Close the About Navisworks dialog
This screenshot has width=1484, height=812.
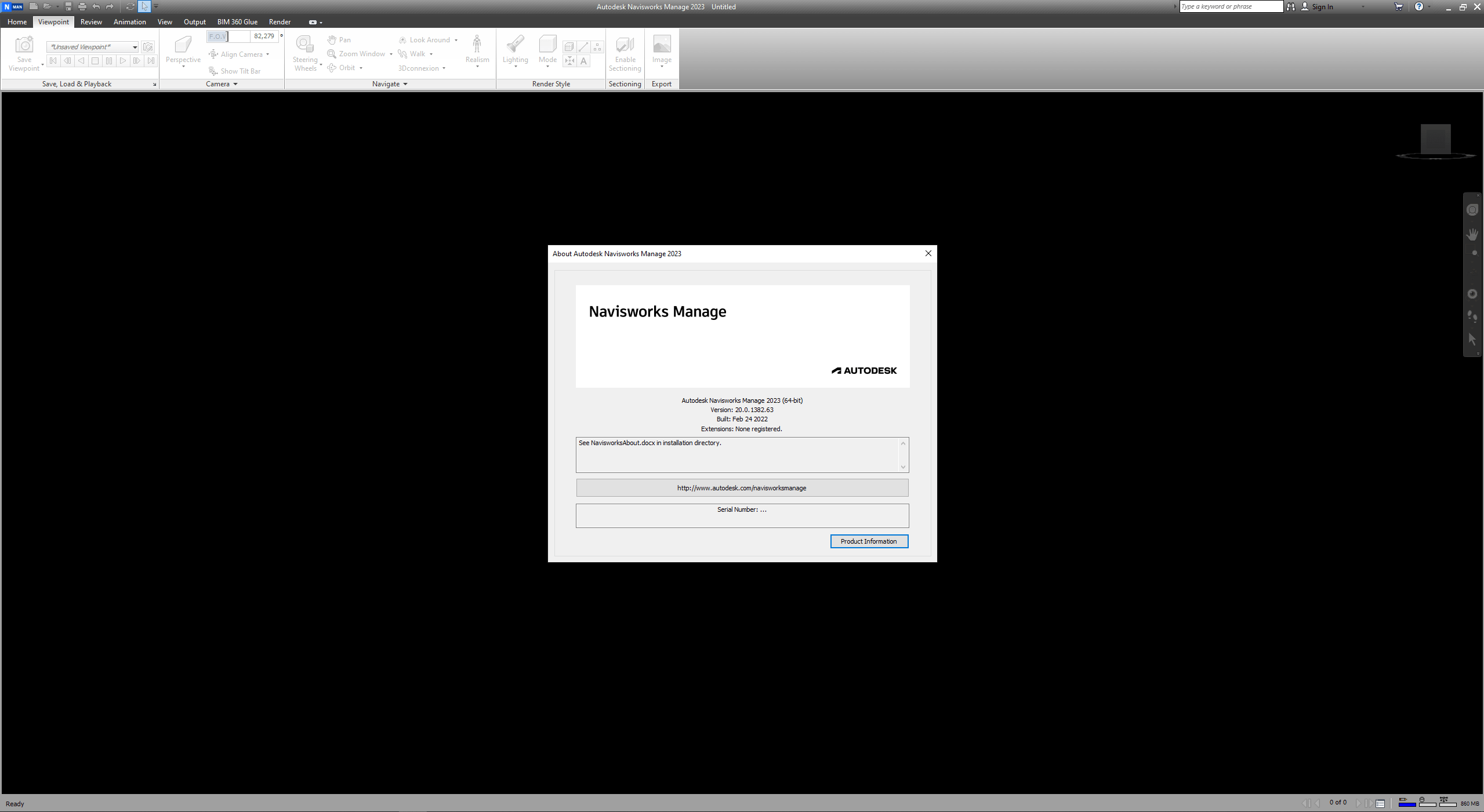928,253
